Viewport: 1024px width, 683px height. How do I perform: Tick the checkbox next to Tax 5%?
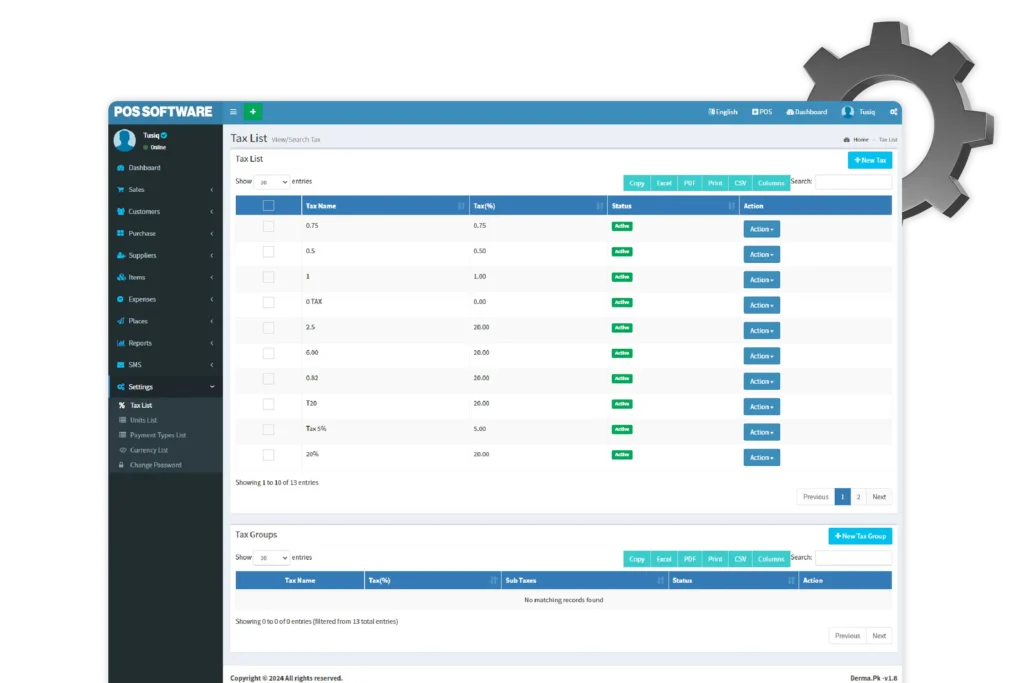coord(268,429)
